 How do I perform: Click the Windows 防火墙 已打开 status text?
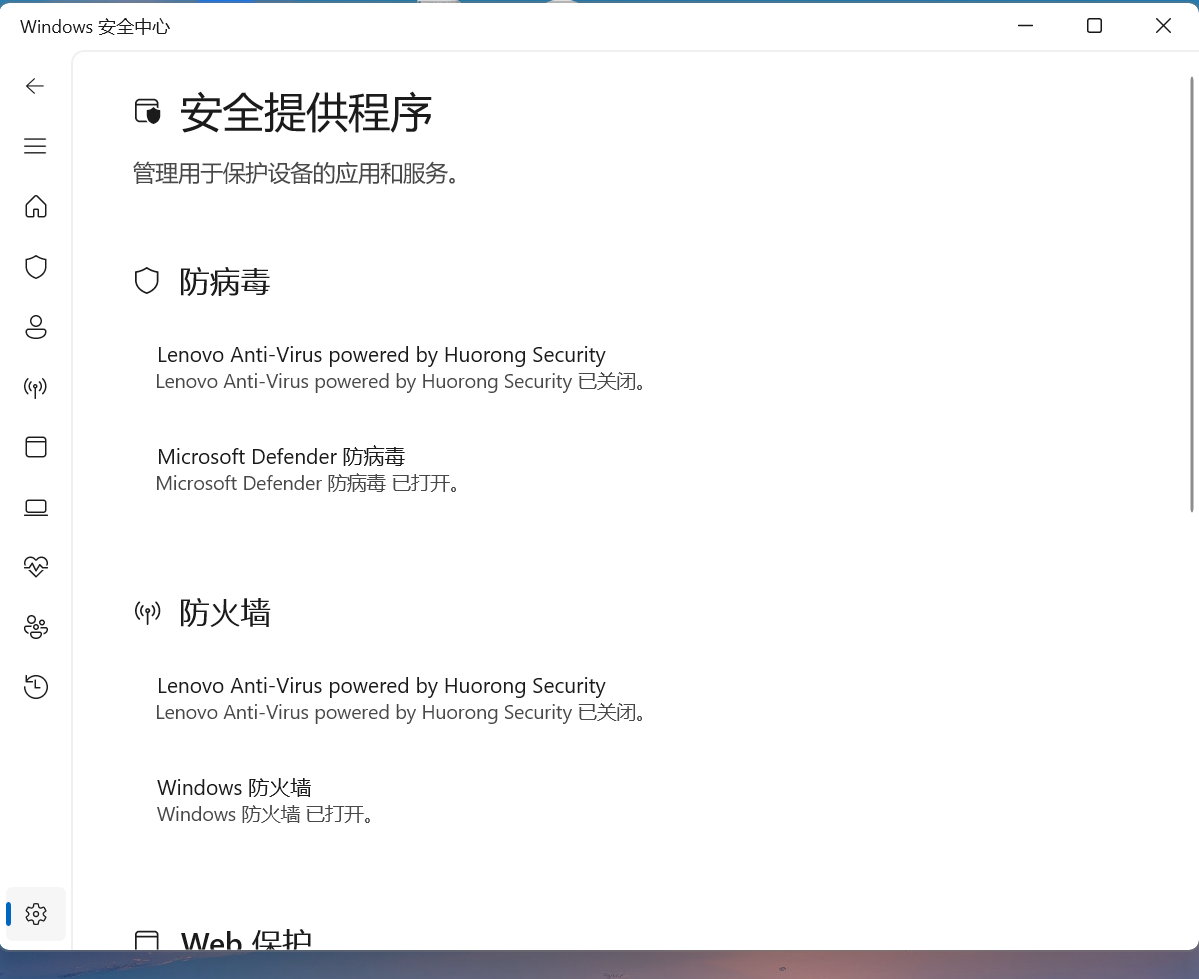click(265, 815)
